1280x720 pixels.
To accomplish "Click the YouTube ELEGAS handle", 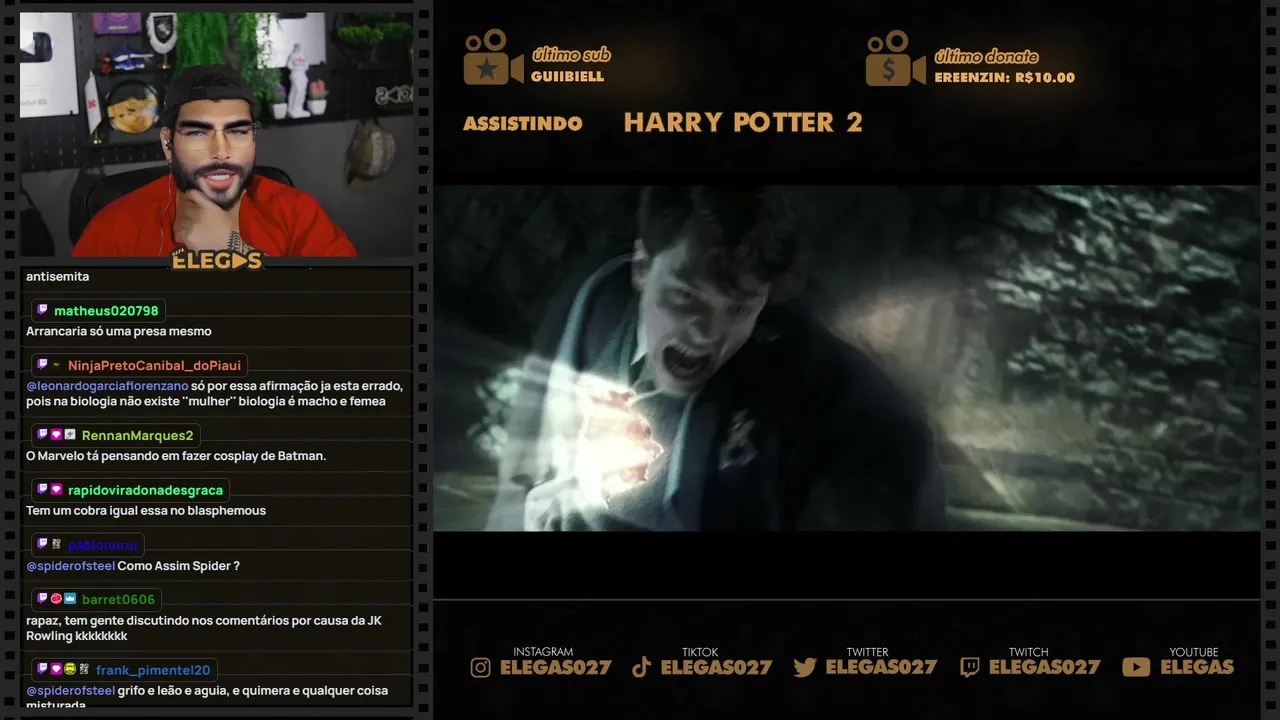I will click(x=1197, y=667).
